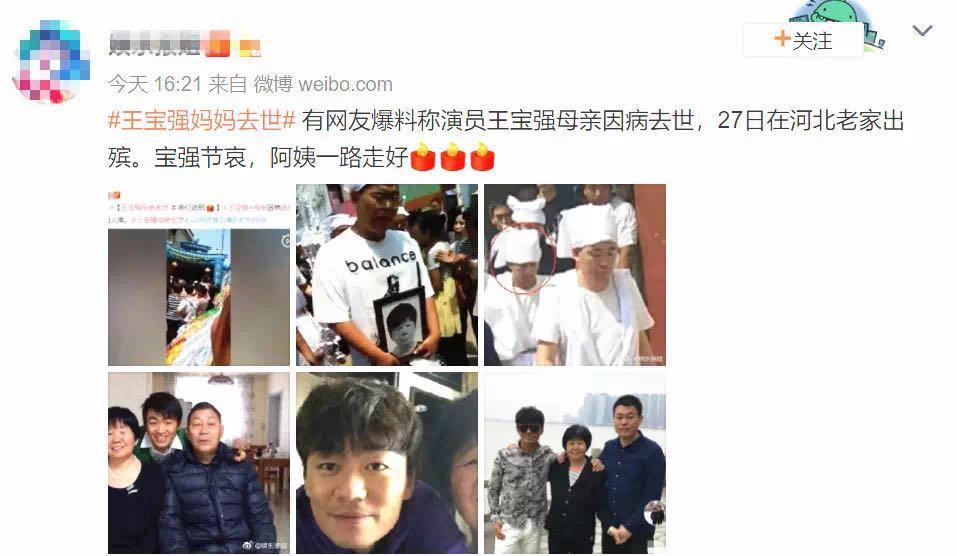Expand the post options chevron arrow

pyautogui.click(x=922, y=31)
